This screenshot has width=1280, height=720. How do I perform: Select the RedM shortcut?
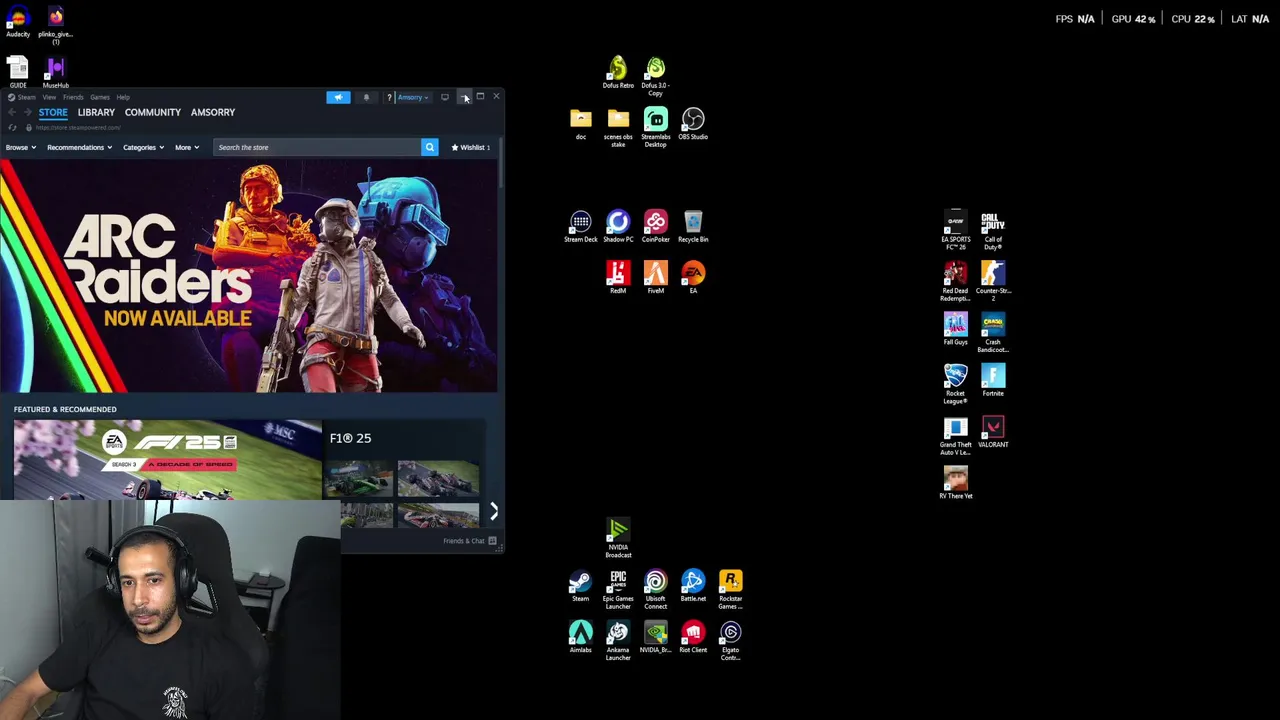click(x=618, y=277)
